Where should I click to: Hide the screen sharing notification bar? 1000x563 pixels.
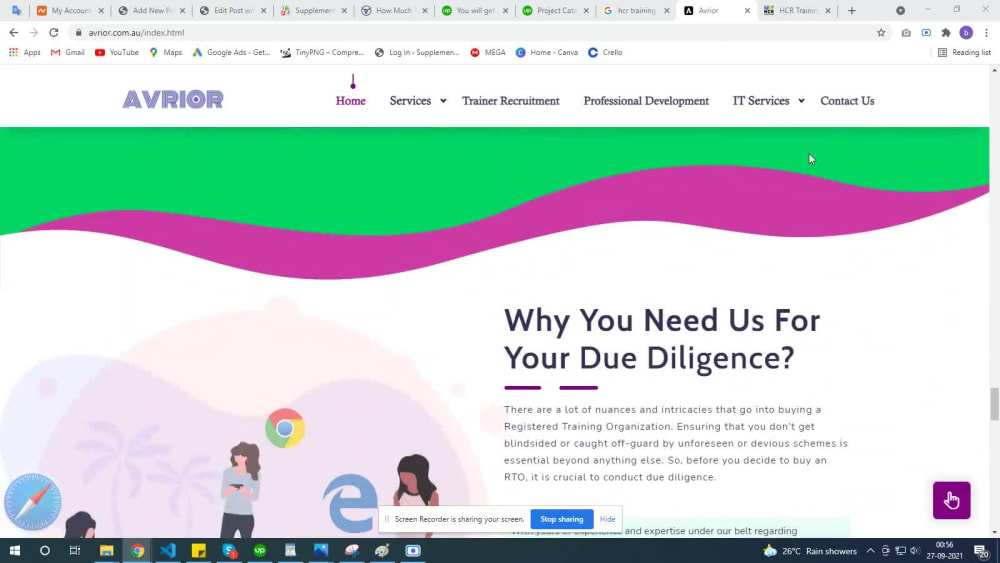point(607,519)
